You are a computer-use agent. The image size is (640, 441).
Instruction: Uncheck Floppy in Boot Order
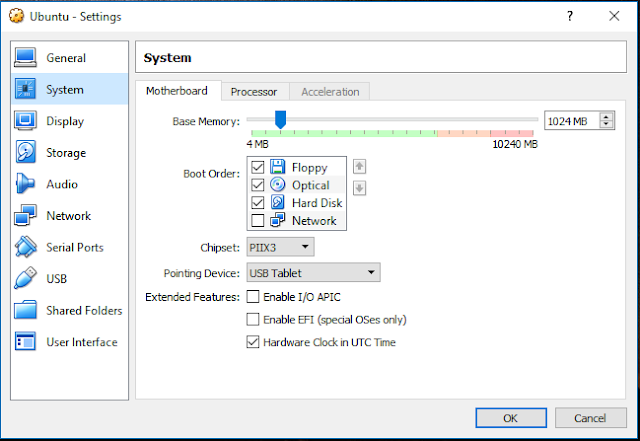pyautogui.click(x=258, y=167)
